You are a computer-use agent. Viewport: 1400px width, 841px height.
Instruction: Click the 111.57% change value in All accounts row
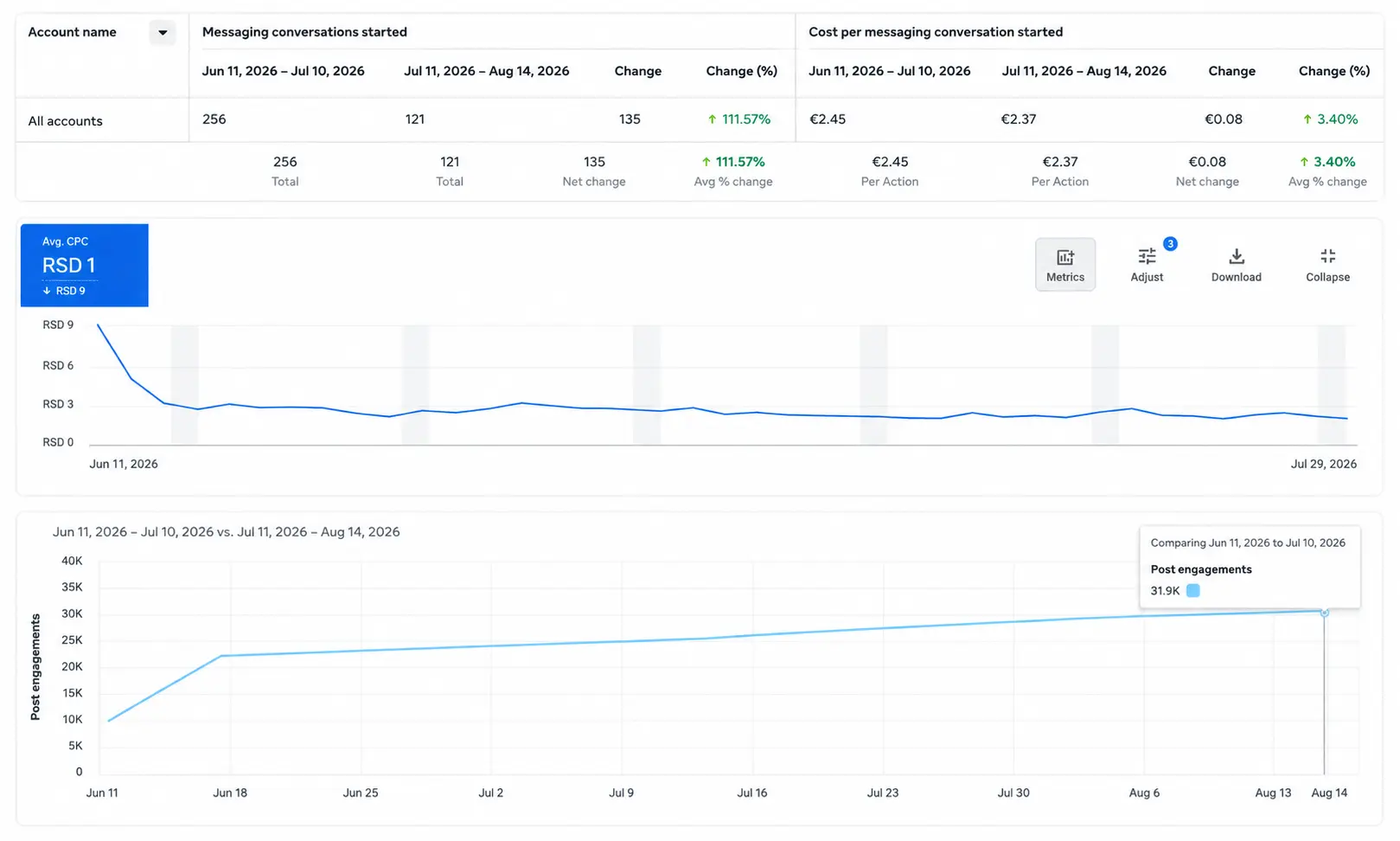point(738,119)
